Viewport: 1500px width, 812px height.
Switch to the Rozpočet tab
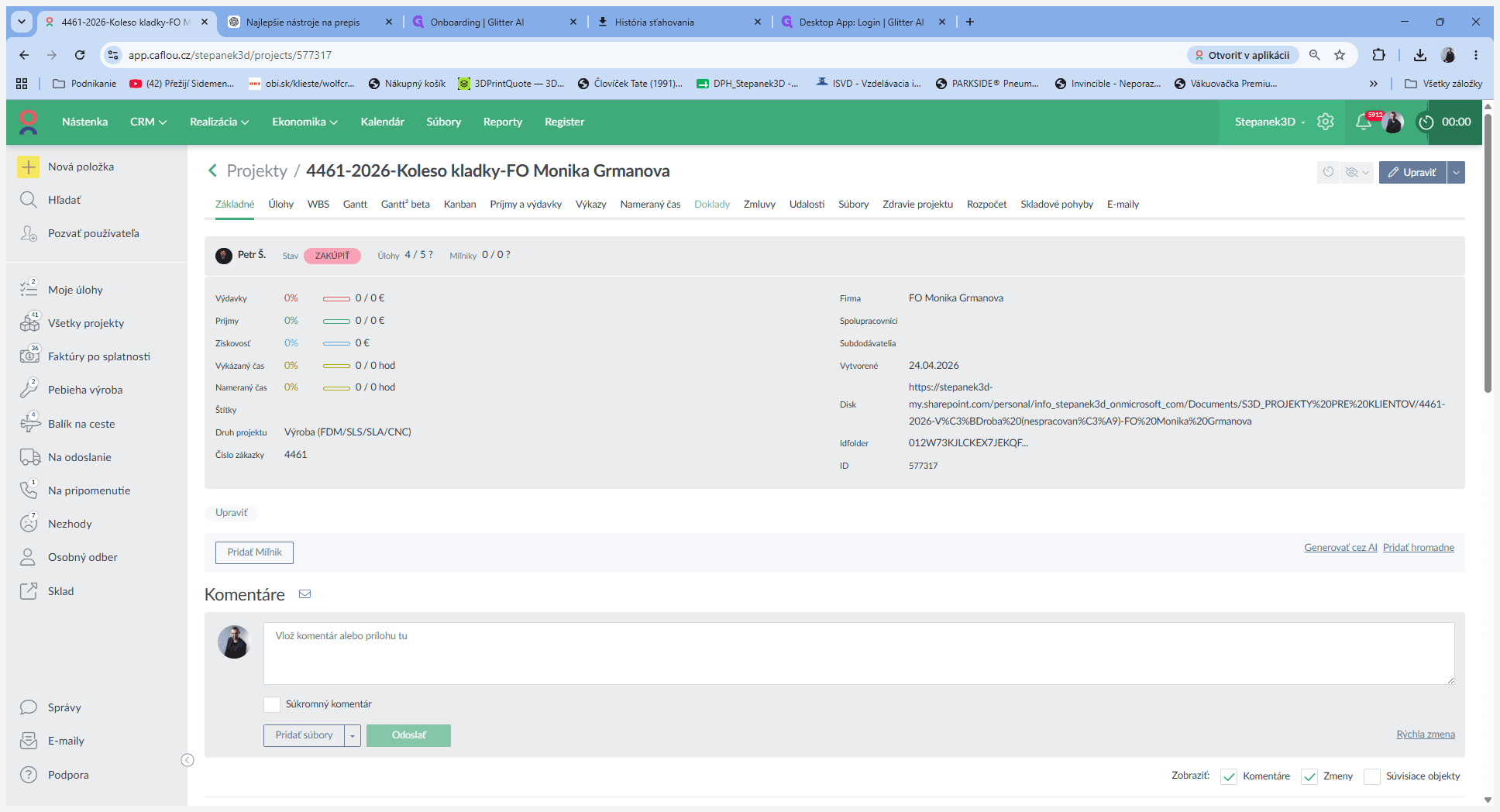point(986,205)
